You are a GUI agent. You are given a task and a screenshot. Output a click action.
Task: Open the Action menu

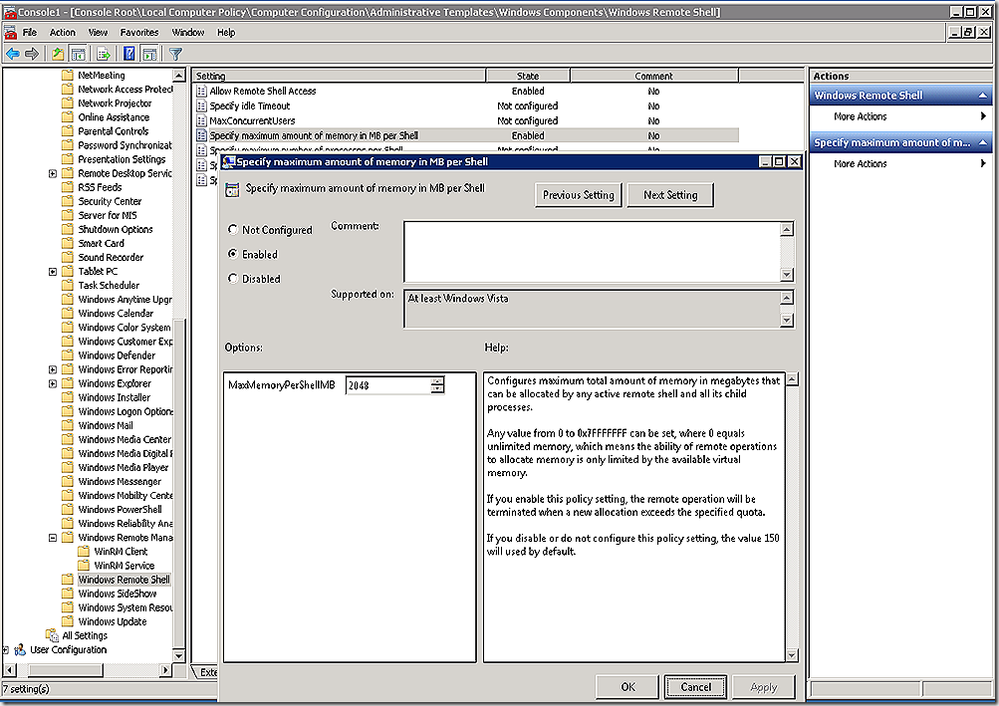click(62, 32)
